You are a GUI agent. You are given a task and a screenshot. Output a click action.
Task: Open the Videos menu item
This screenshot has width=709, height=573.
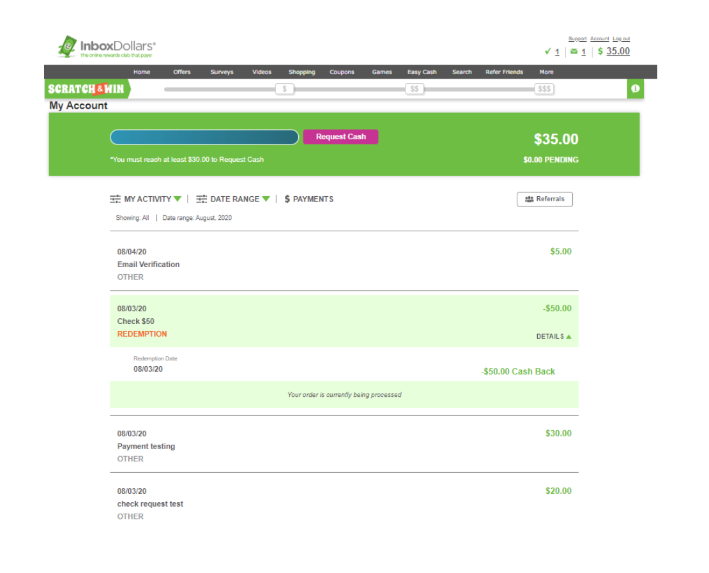262,72
